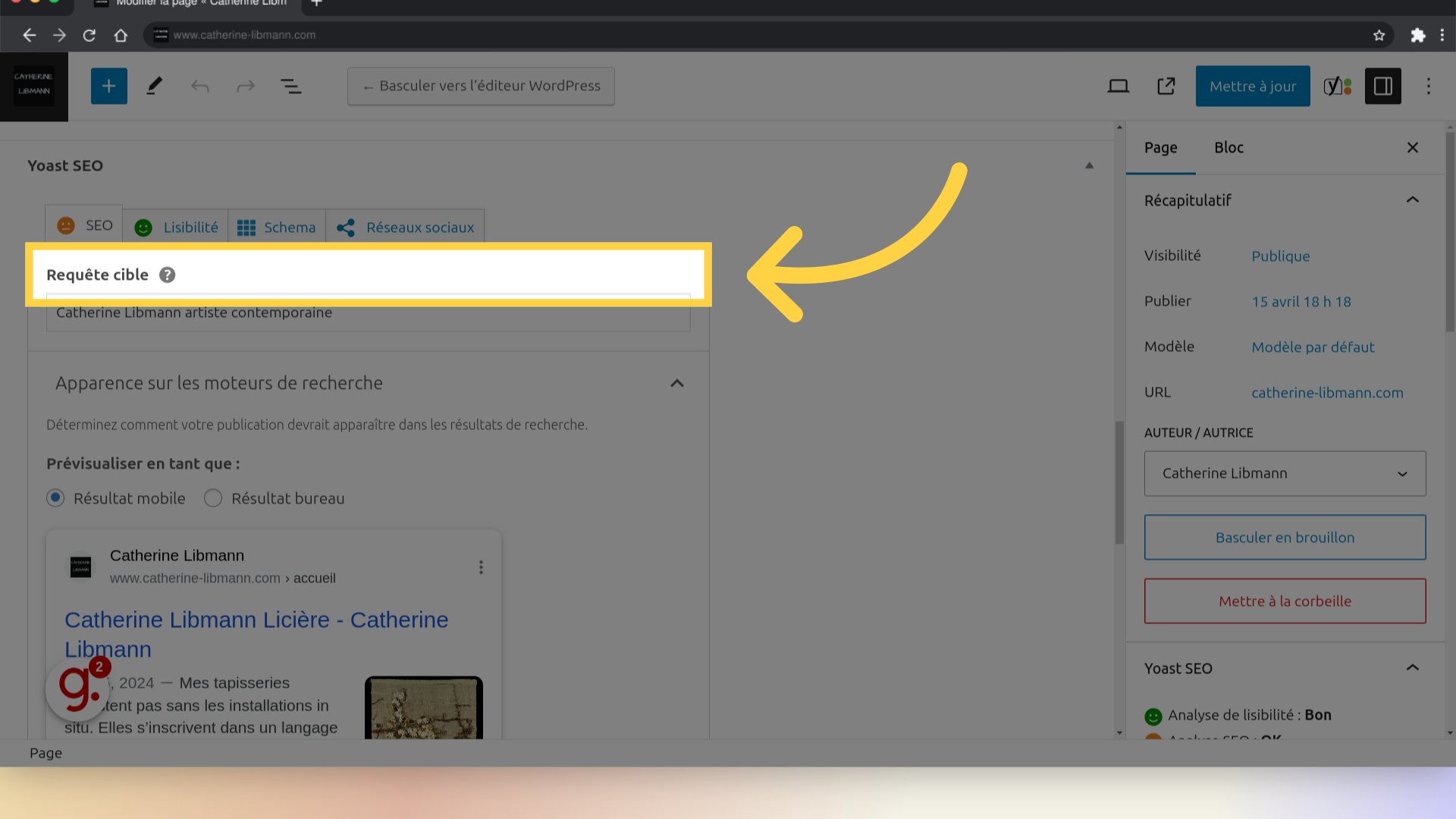The image size is (1456, 819).
Task: Click the Basculer en brouillon button
Action: click(x=1285, y=538)
